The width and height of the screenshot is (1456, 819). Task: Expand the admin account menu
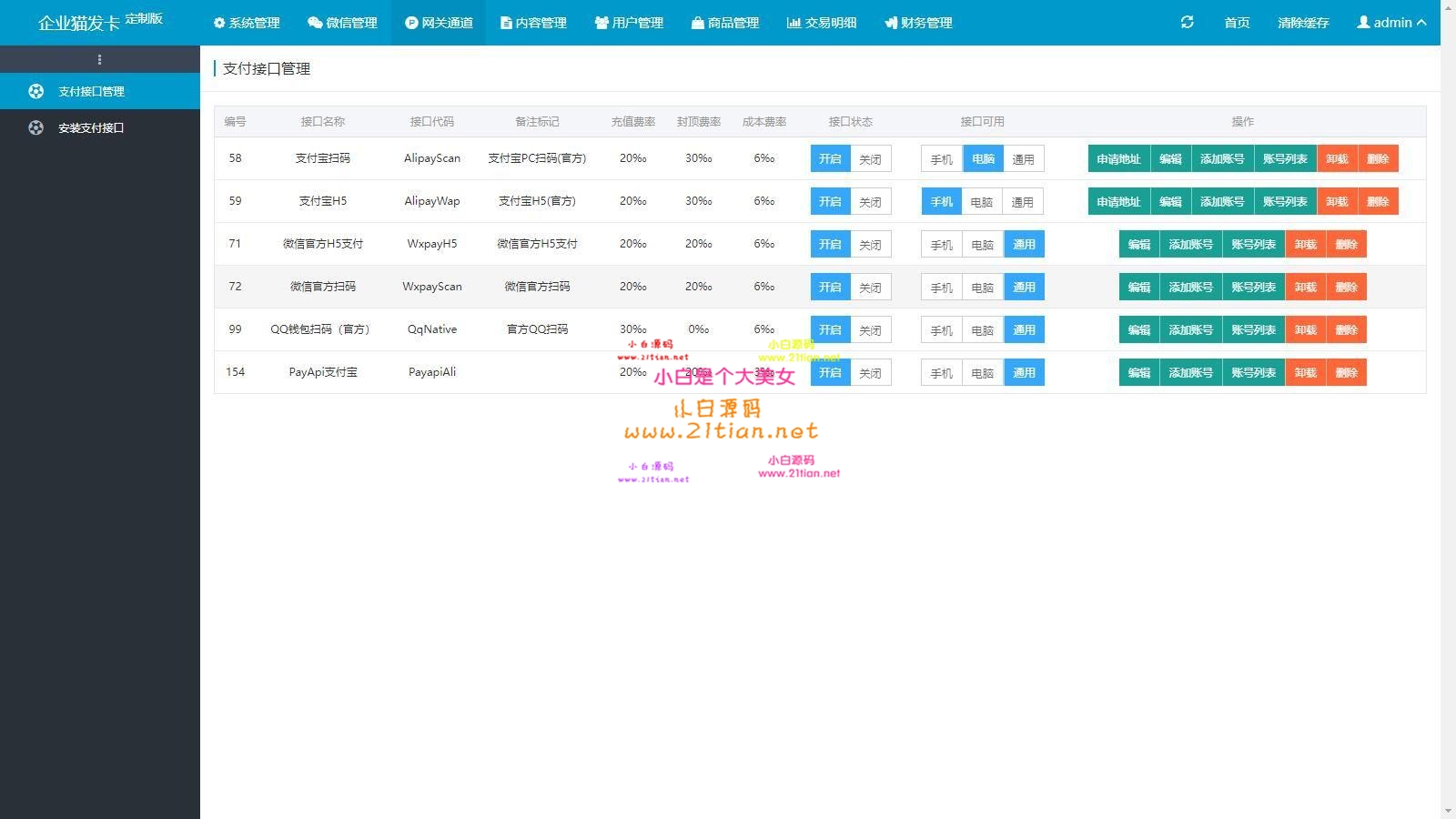coord(1390,23)
